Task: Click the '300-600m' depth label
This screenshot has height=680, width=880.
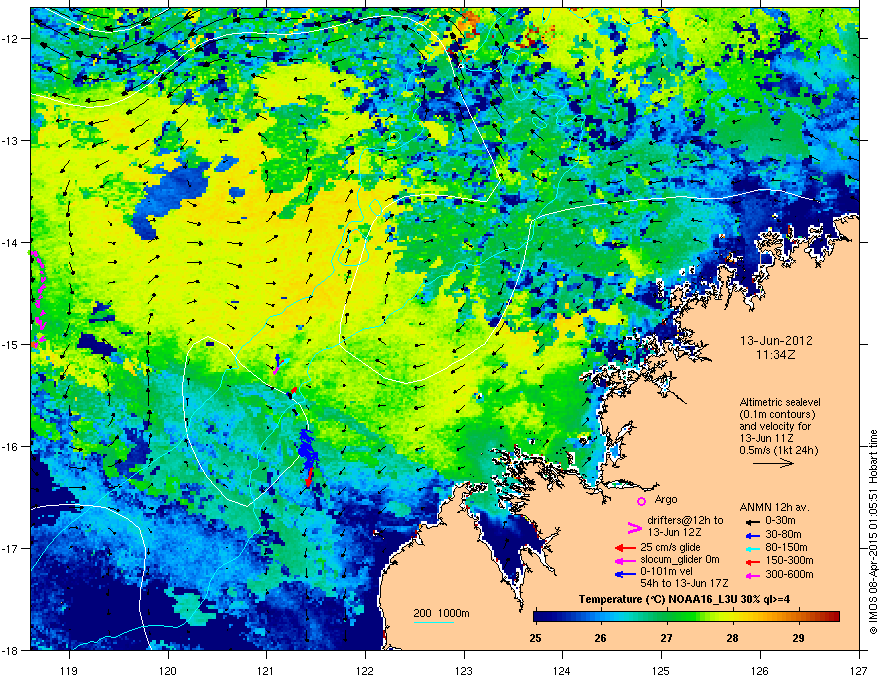Action: pos(789,575)
